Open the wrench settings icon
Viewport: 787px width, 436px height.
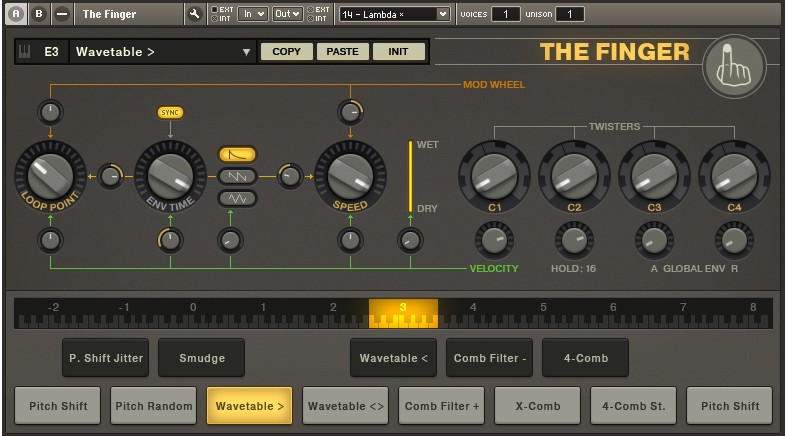pos(194,14)
